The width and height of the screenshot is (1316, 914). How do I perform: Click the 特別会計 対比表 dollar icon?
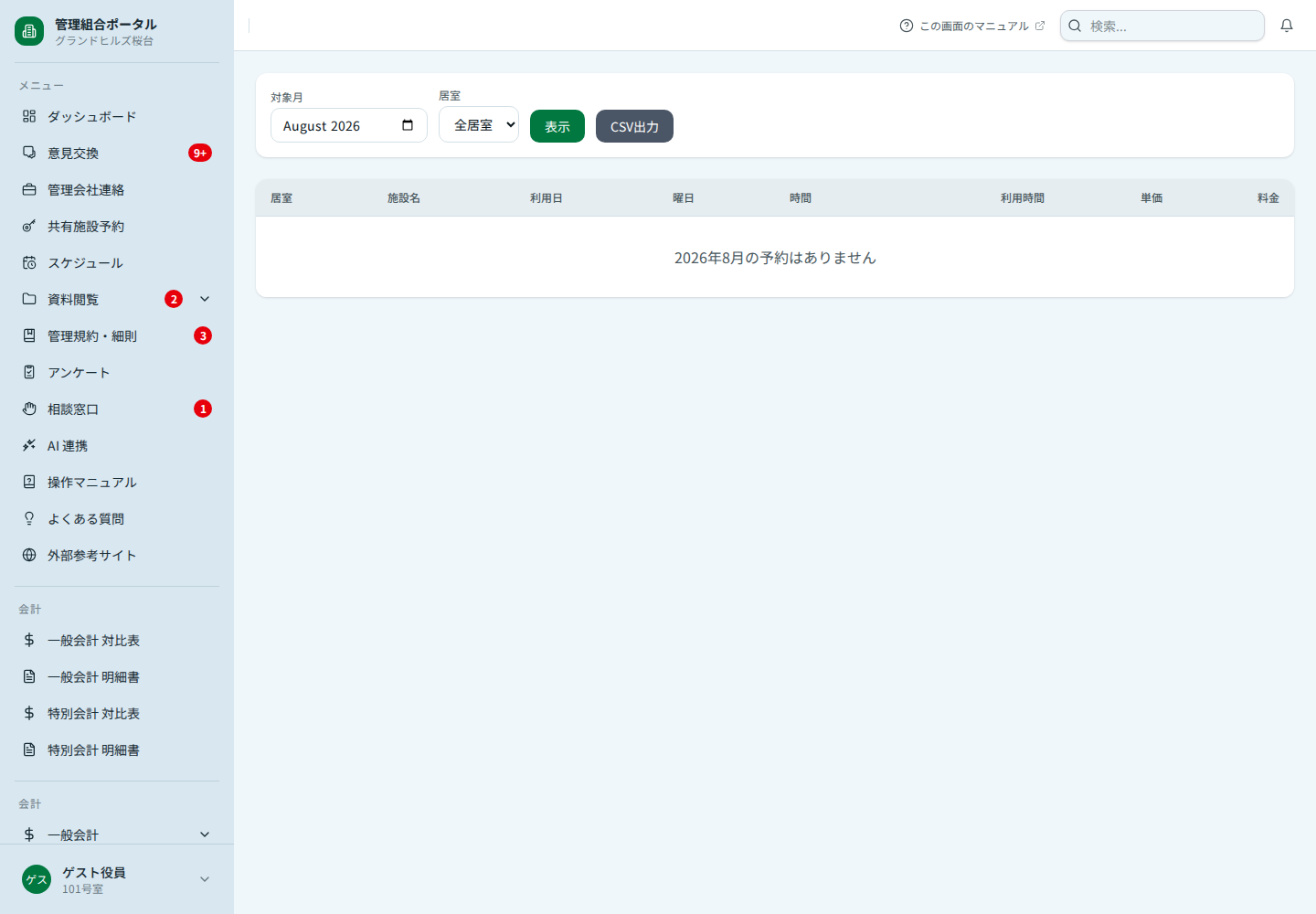(29, 713)
